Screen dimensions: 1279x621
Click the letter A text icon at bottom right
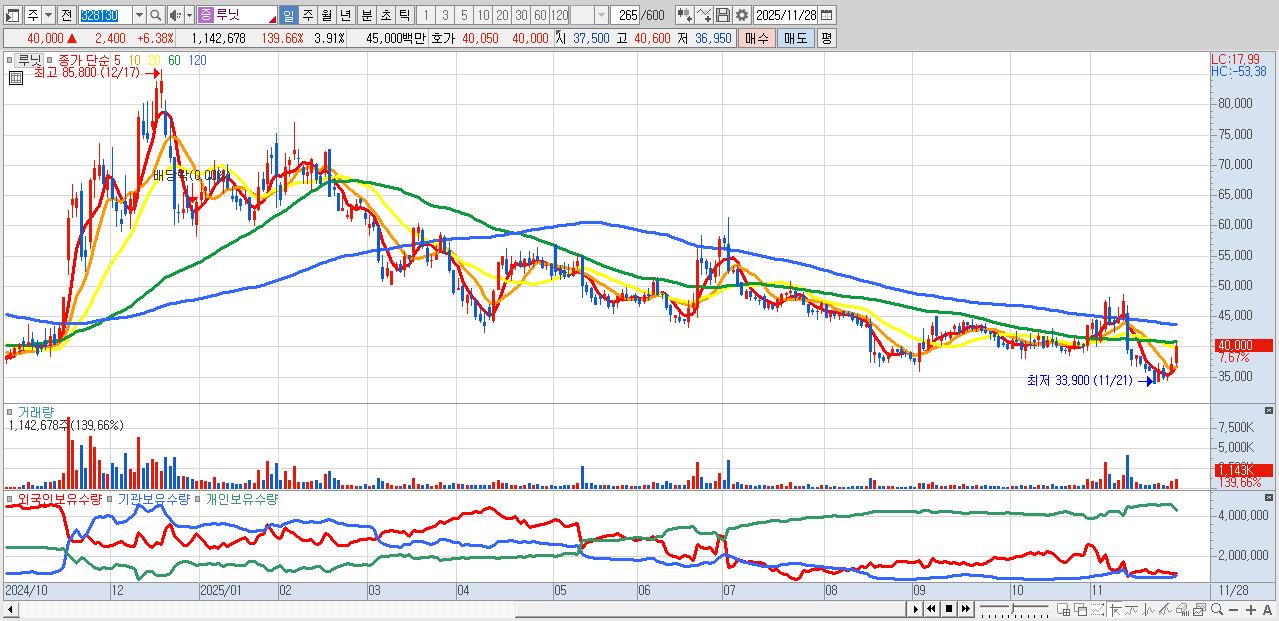(1267, 609)
